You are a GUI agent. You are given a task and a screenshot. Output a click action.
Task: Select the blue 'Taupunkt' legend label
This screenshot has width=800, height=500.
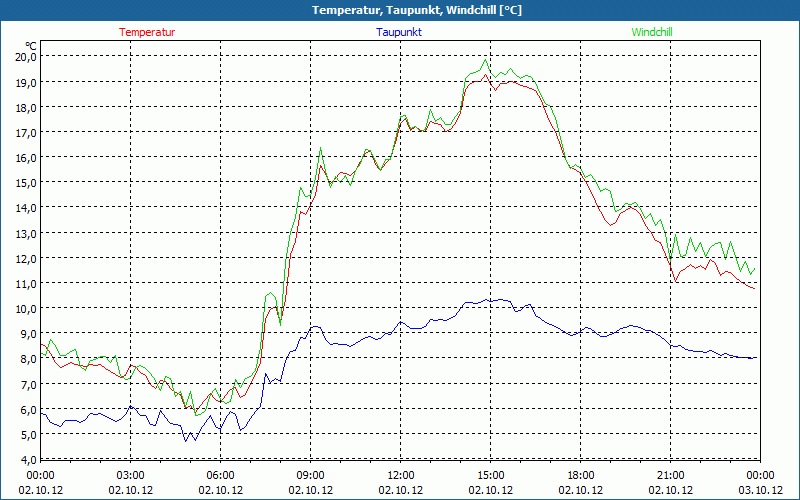coord(399,32)
